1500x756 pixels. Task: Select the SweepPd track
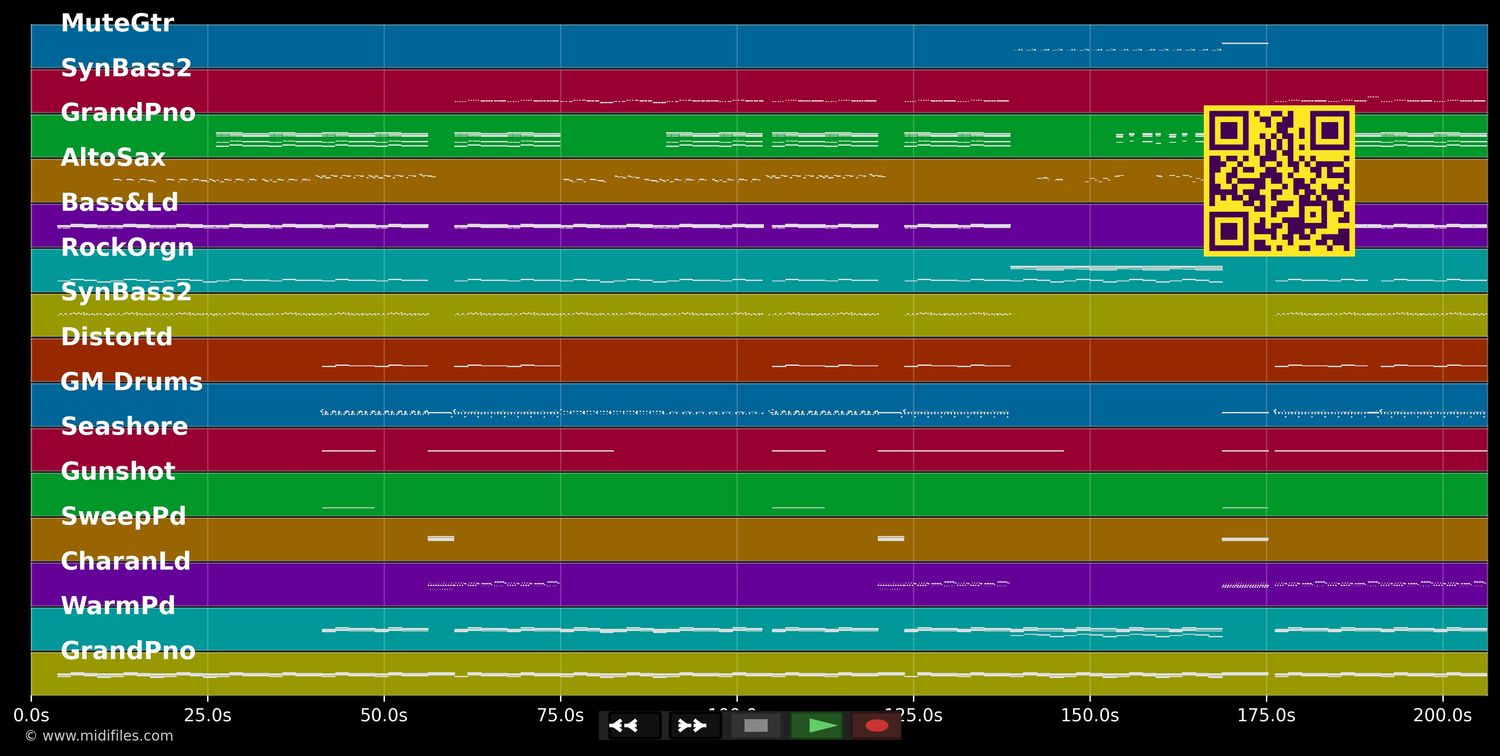(123, 516)
